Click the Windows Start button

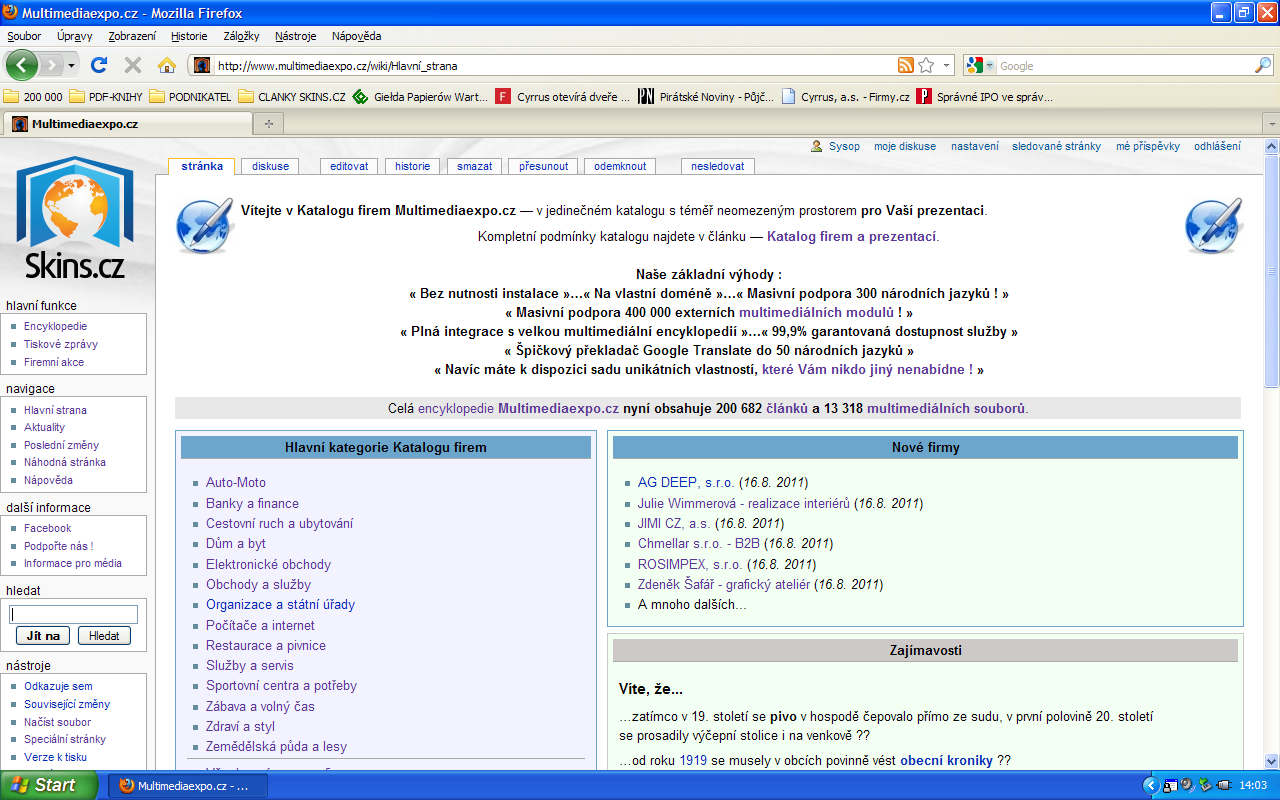[48, 785]
